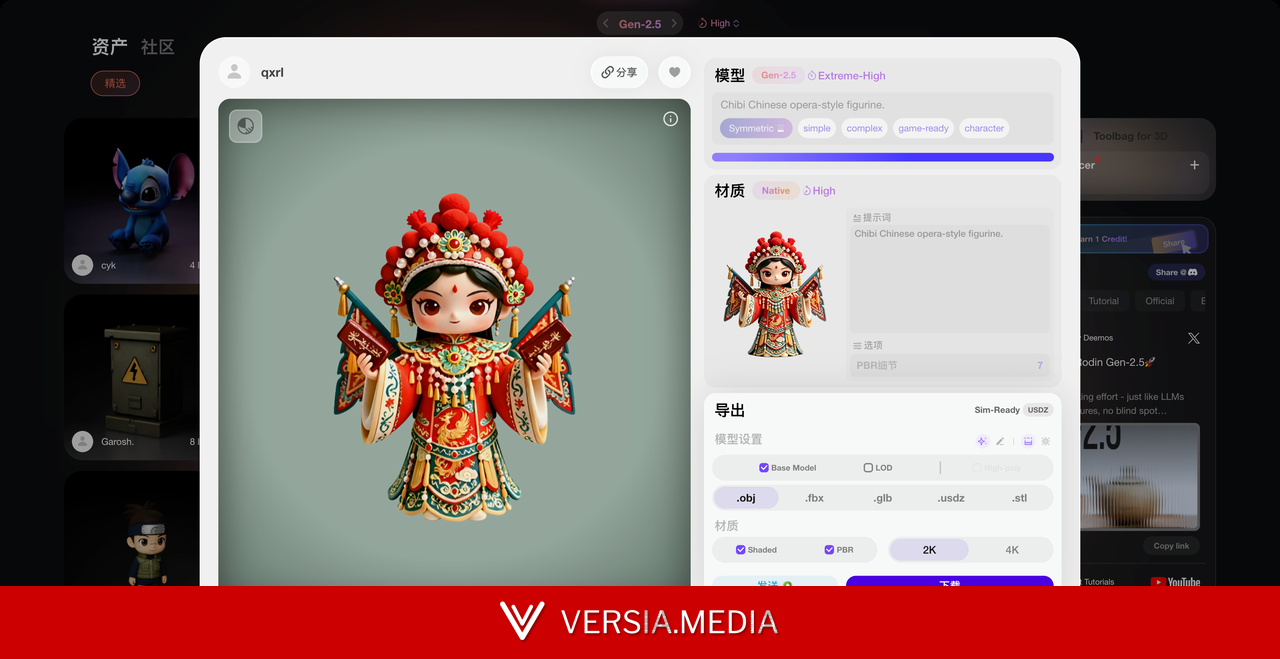This screenshot has height=659, width=1280.
Task: Click the sparkle AI icon in model settings
Action: coord(982,441)
